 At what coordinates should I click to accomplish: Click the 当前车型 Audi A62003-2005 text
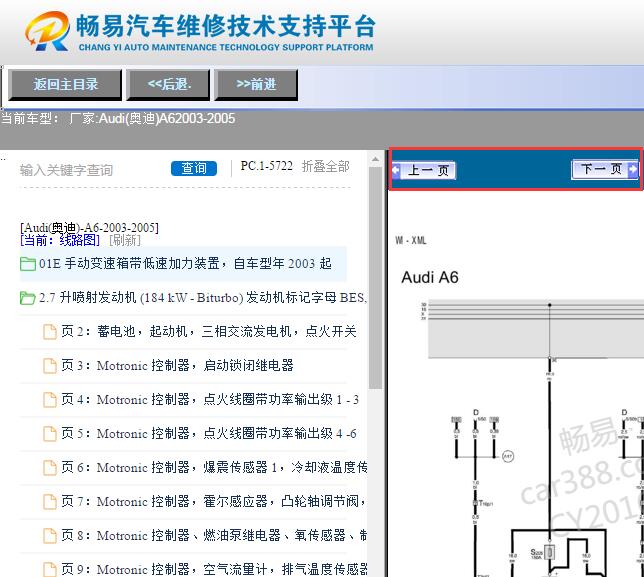click(x=118, y=119)
